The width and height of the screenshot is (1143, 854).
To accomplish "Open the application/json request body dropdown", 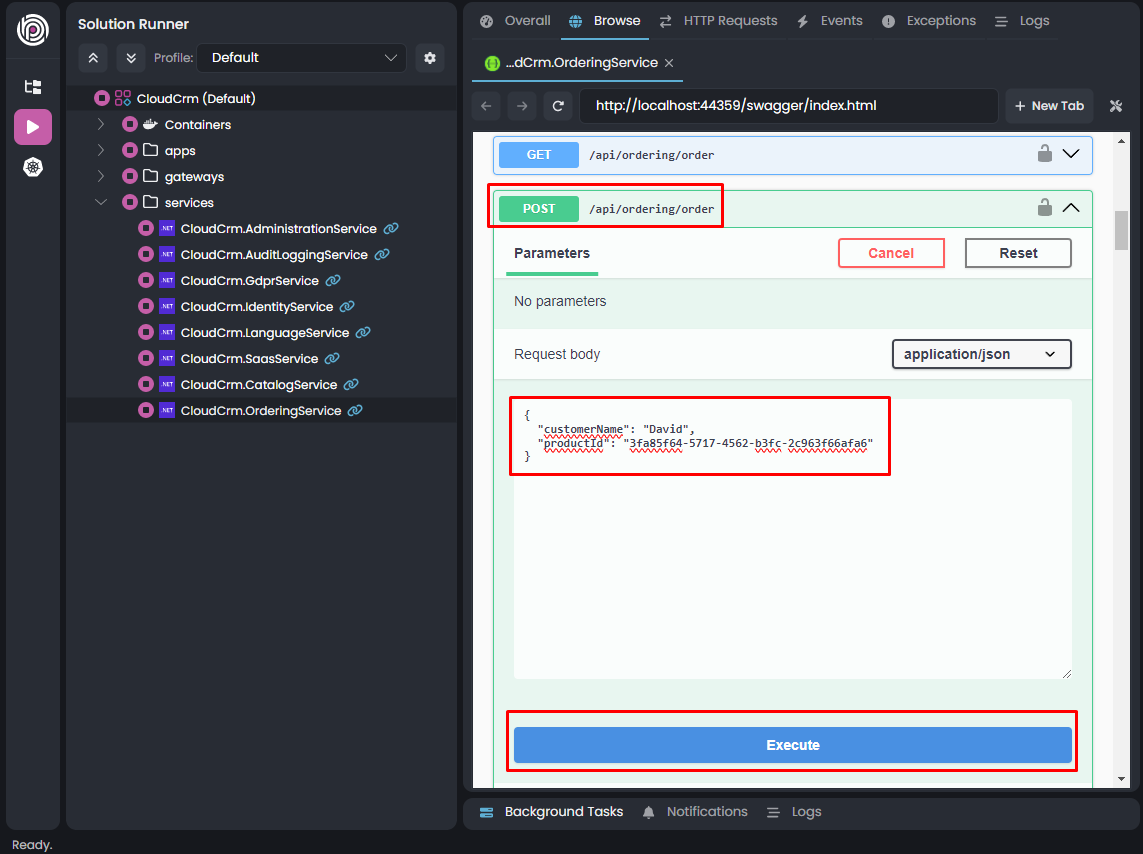I will tap(981, 354).
